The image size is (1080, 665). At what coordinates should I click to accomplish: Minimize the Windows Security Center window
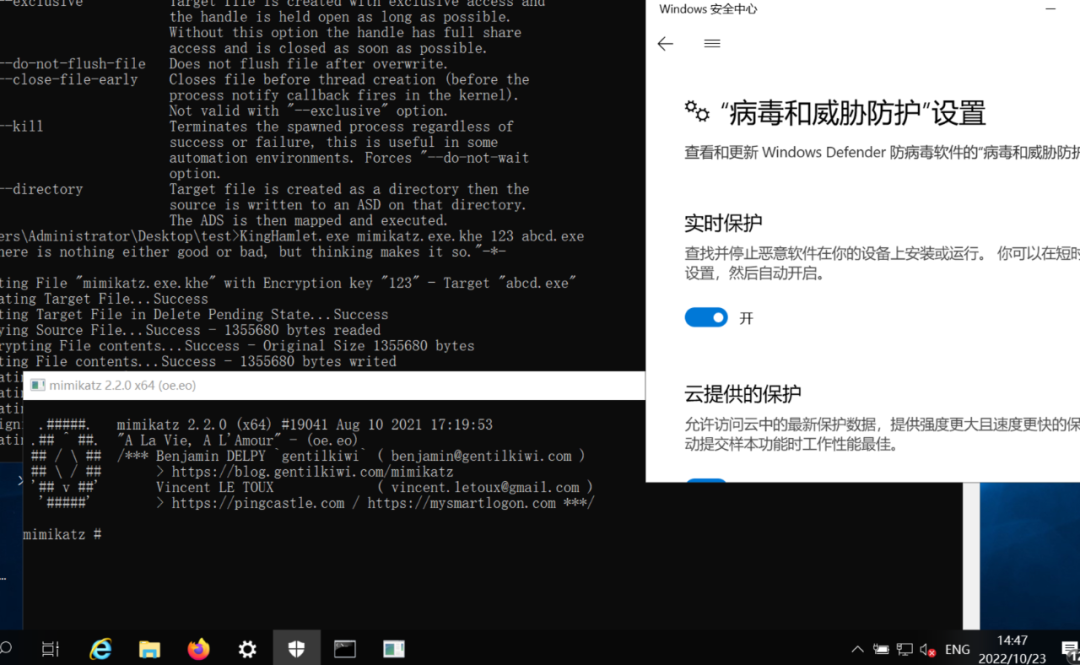click(1050, 9)
